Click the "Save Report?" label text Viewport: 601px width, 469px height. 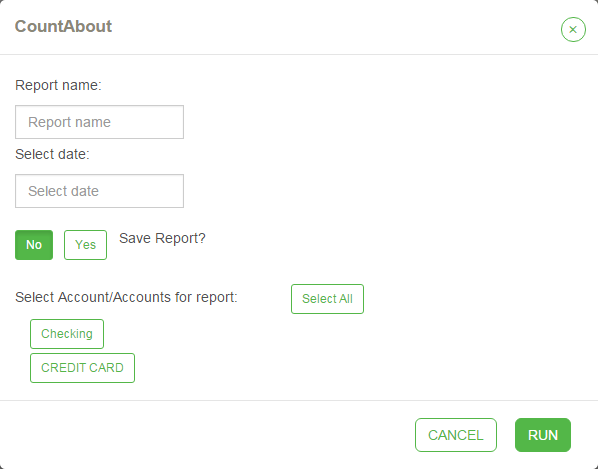coord(162,238)
